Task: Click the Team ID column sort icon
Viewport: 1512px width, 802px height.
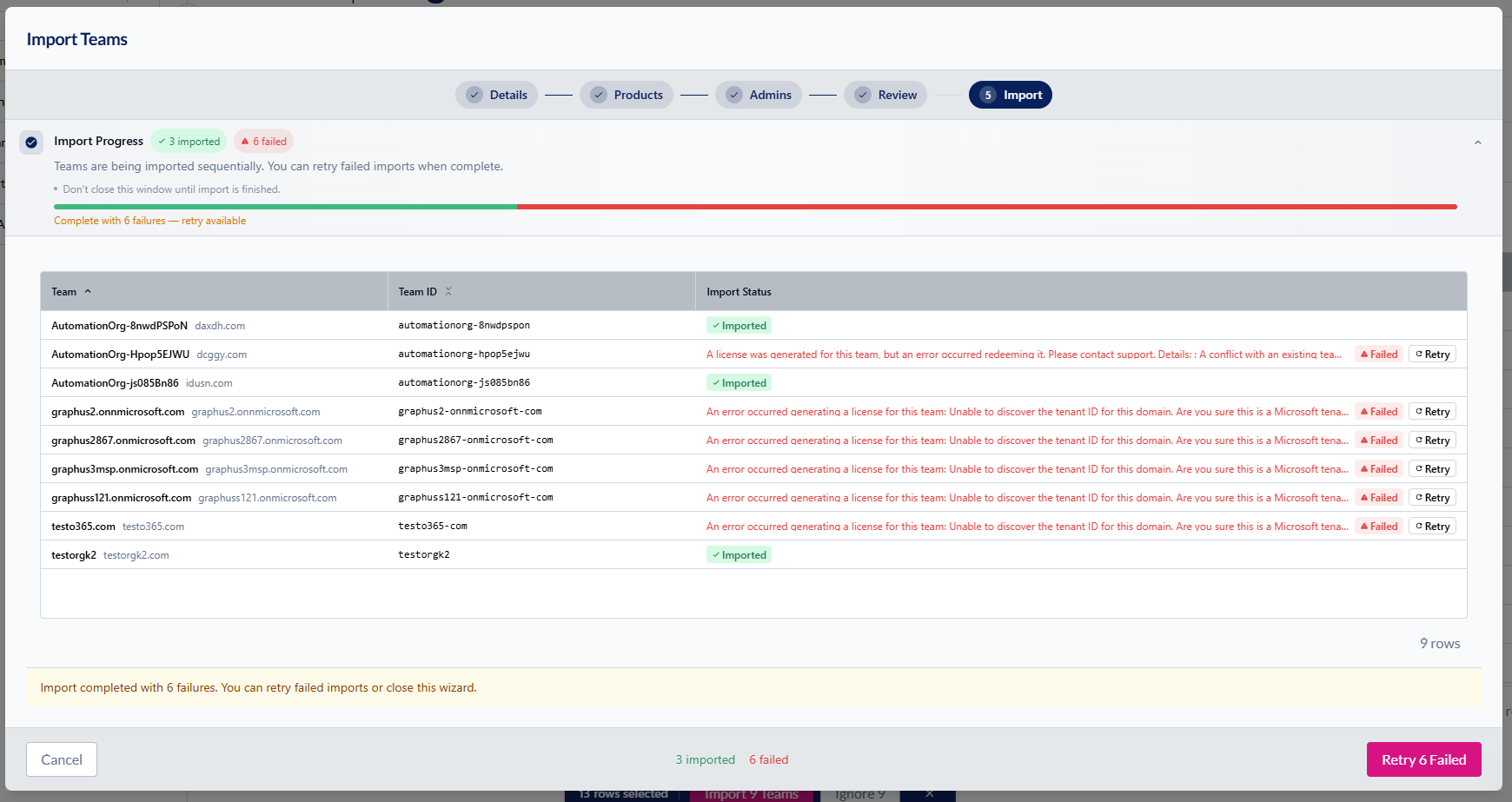Action: click(x=448, y=292)
